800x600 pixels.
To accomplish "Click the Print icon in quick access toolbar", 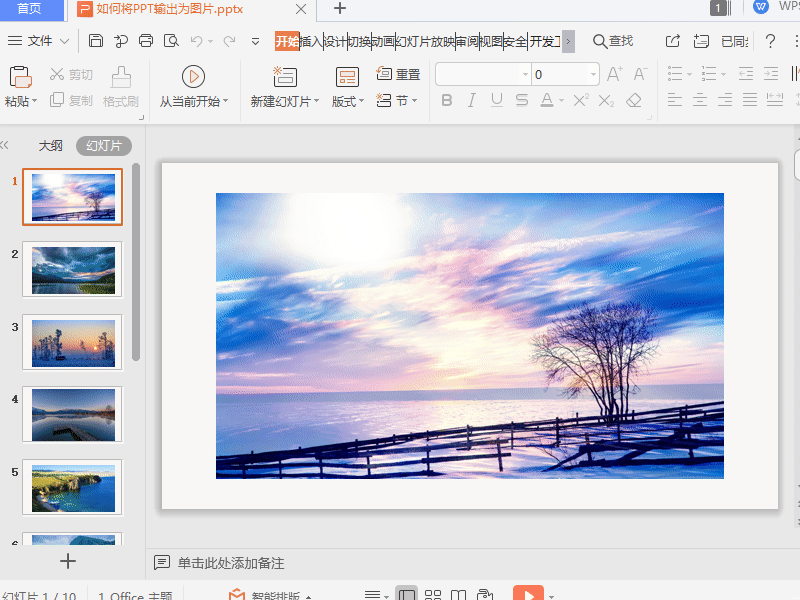I will point(146,41).
